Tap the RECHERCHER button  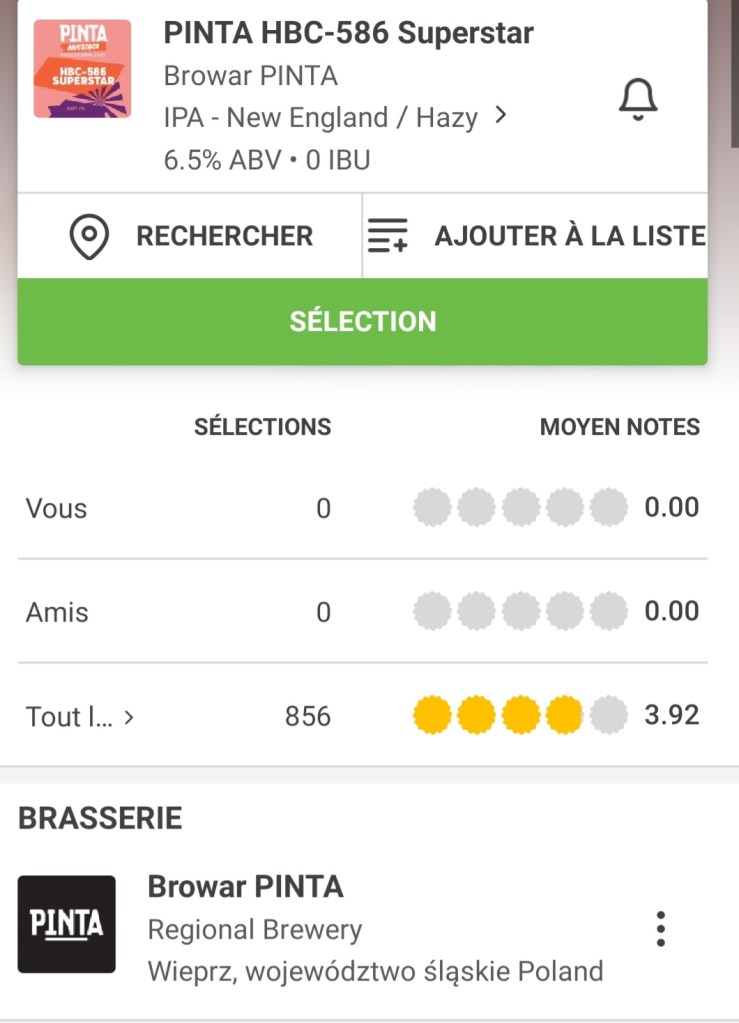pyautogui.click(x=224, y=236)
